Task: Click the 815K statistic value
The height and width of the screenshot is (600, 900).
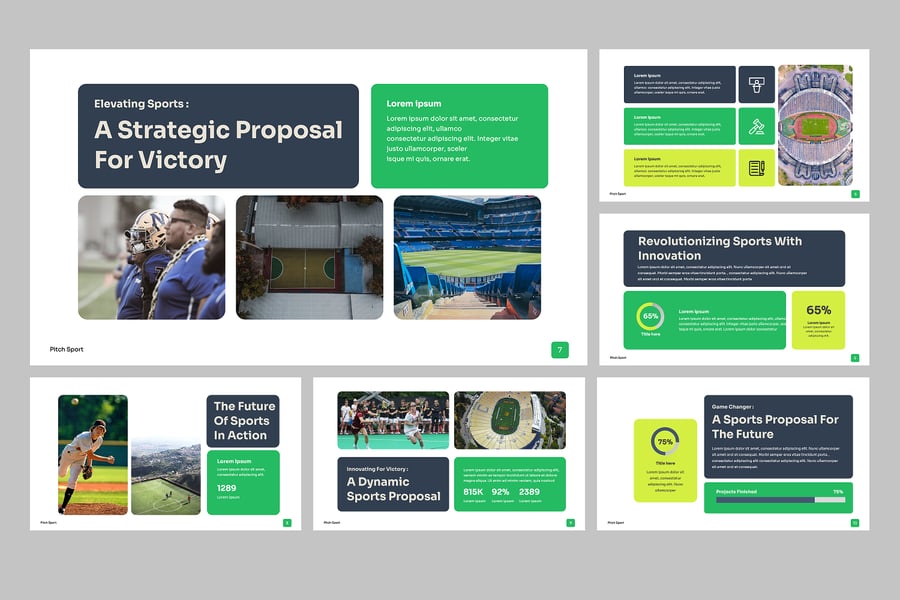Action: tap(473, 492)
